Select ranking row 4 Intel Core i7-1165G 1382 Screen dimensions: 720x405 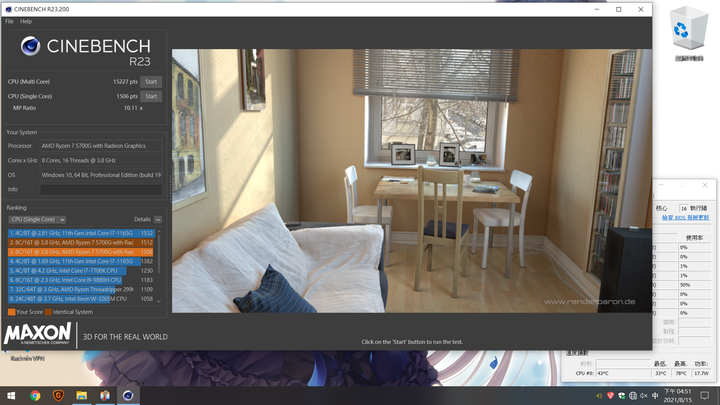[81, 261]
